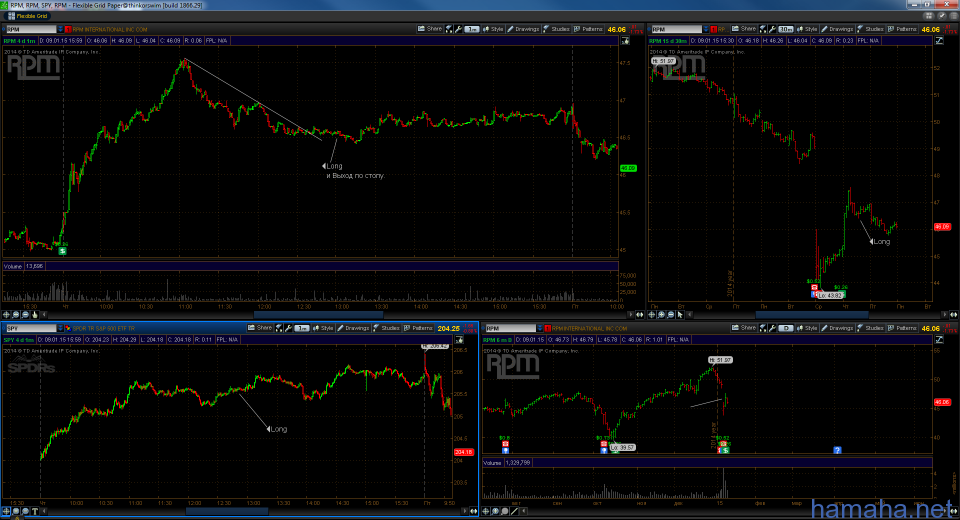Open Patterns in RPM 30m chart
This screenshot has height=520, width=960.
(x=902, y=29)
